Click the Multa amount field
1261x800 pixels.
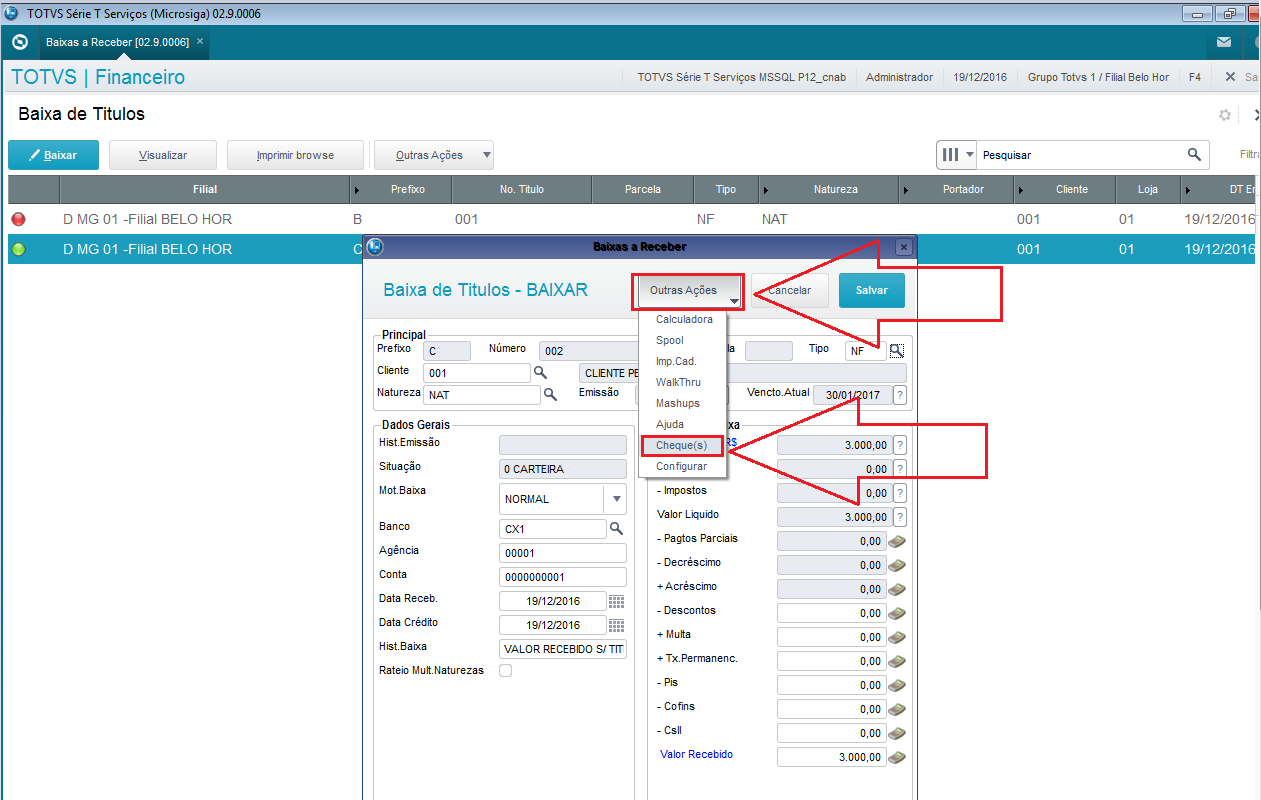(831, 637)
